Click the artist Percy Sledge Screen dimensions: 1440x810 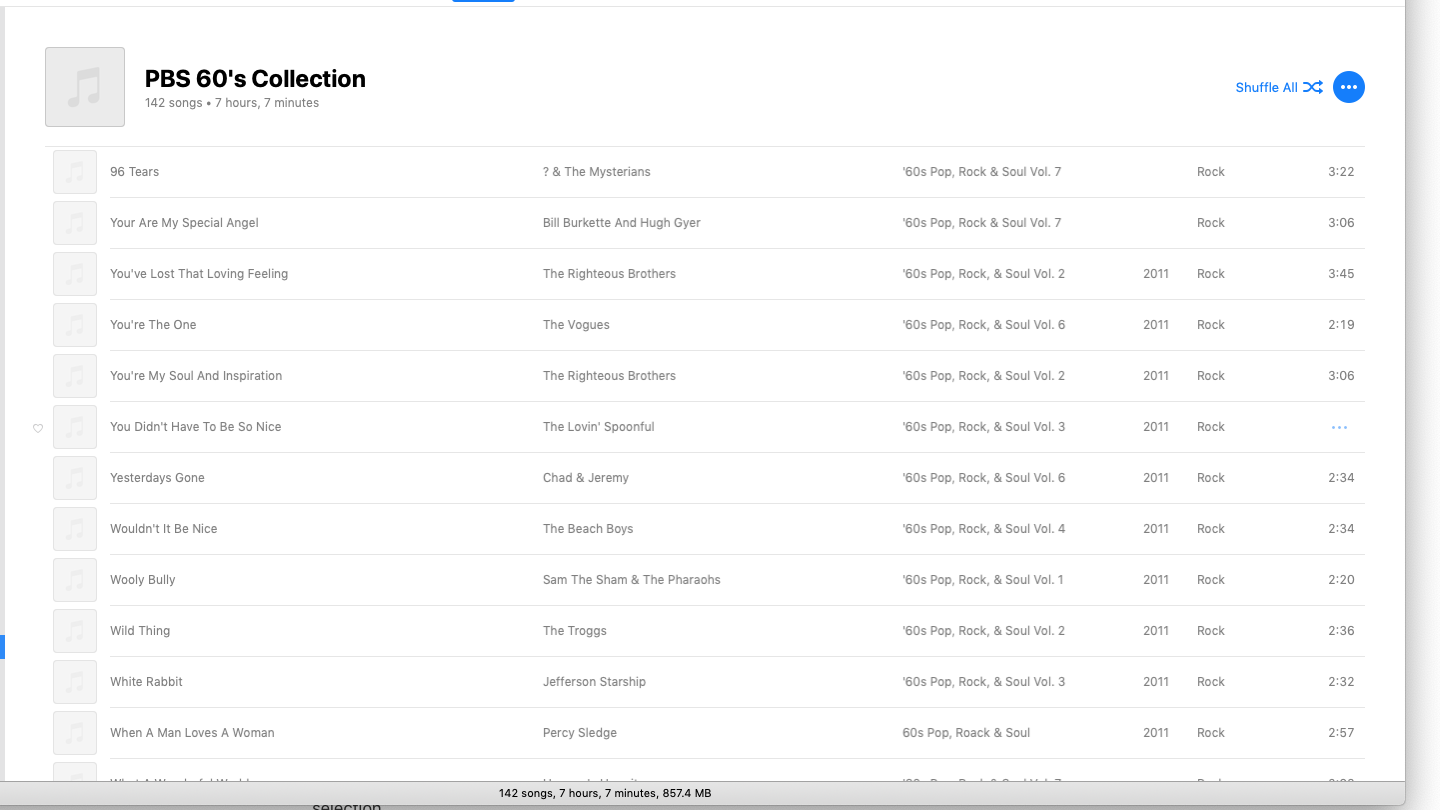tap(580, 733)
